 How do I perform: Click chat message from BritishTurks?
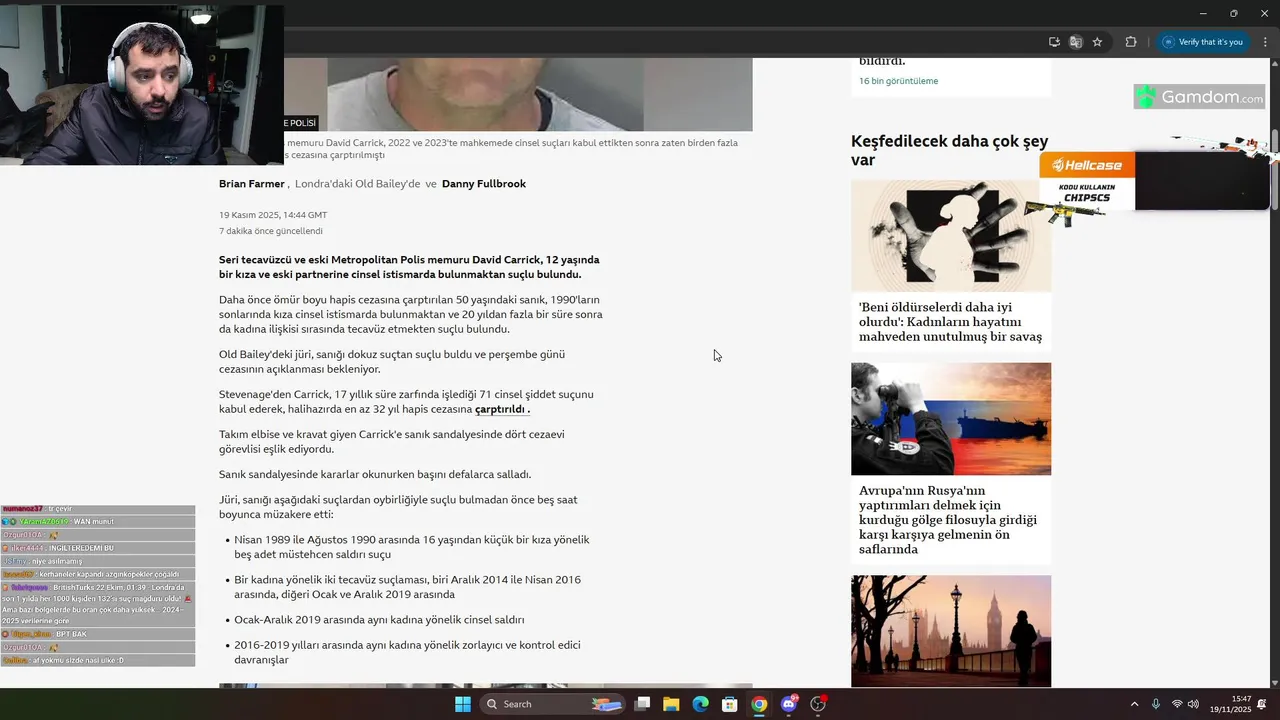coord(97,604)
